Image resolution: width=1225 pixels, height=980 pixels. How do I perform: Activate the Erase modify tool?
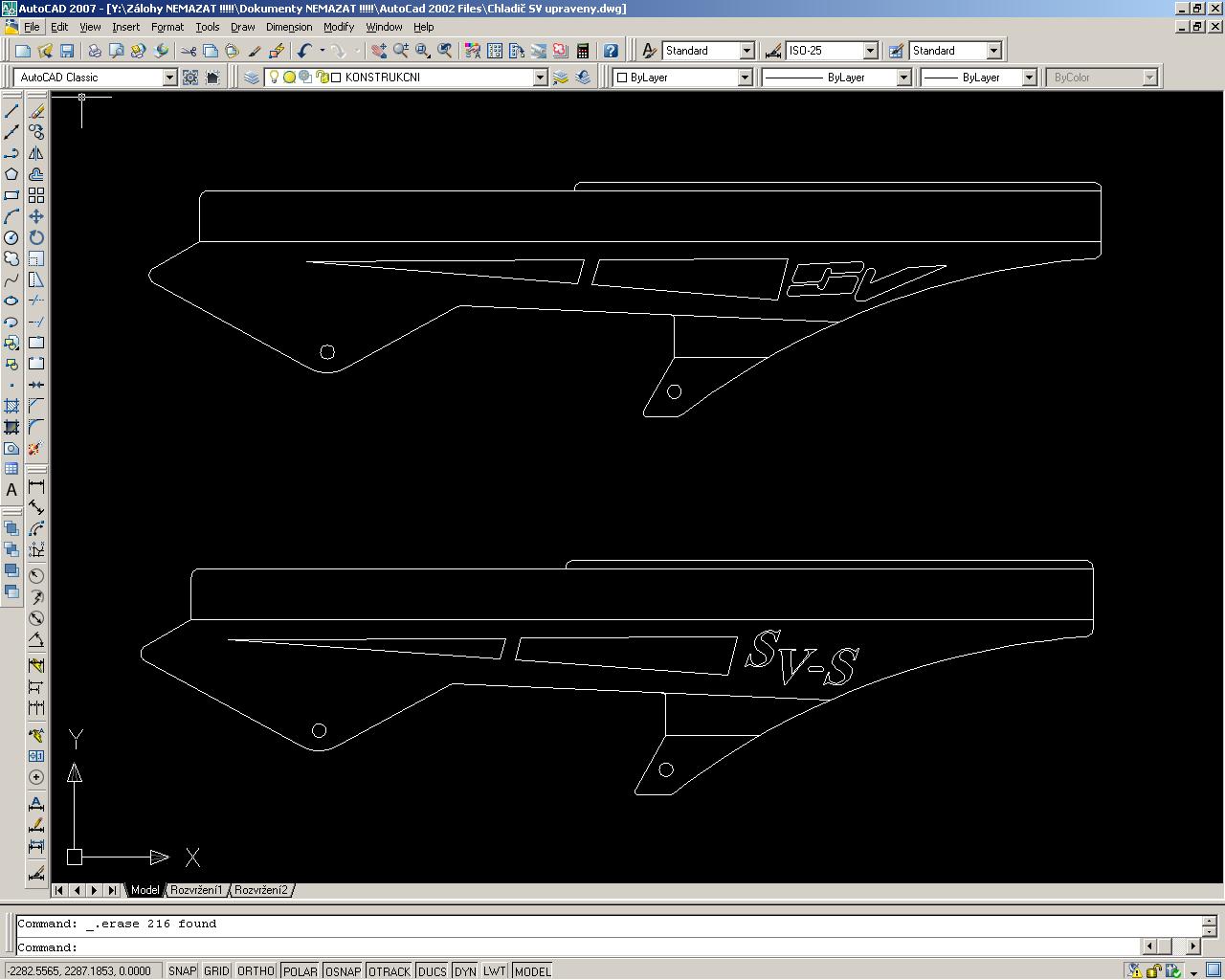tap(36, 111)
